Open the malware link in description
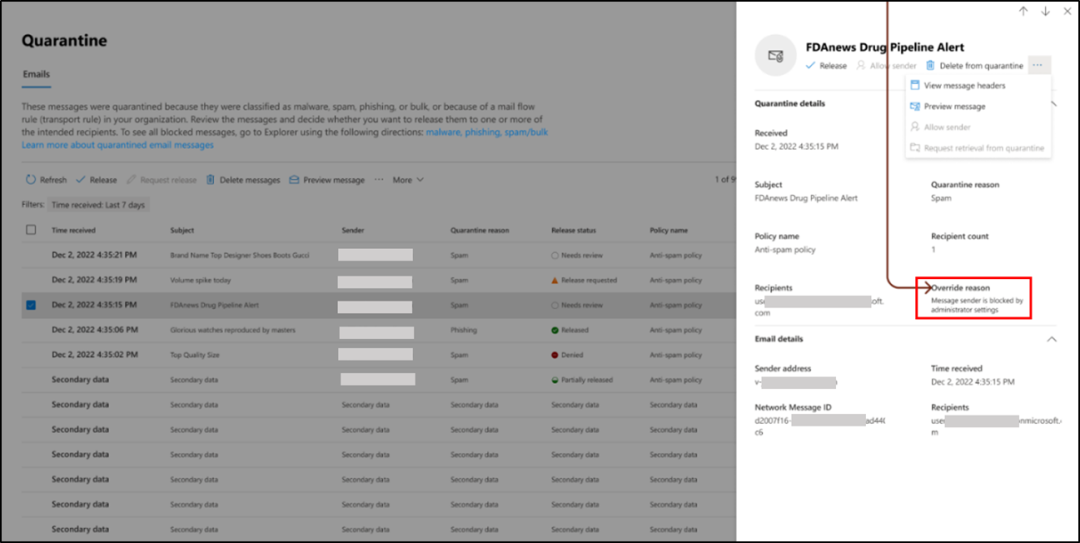The height and width of the screenshot is (543, 1080). 443,132
